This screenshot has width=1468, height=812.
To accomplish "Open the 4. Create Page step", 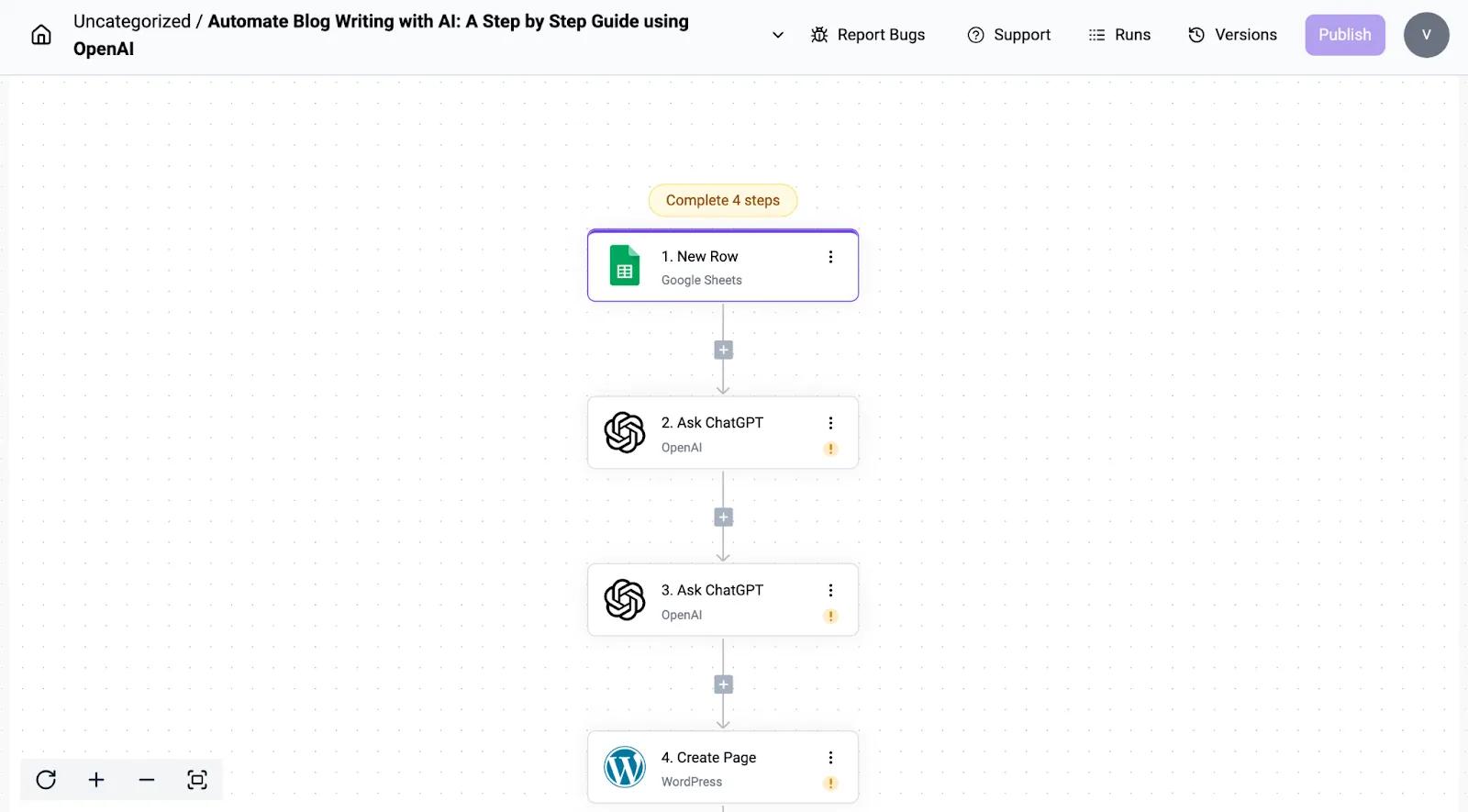I will pyautogui.click(x=723, y=767).
